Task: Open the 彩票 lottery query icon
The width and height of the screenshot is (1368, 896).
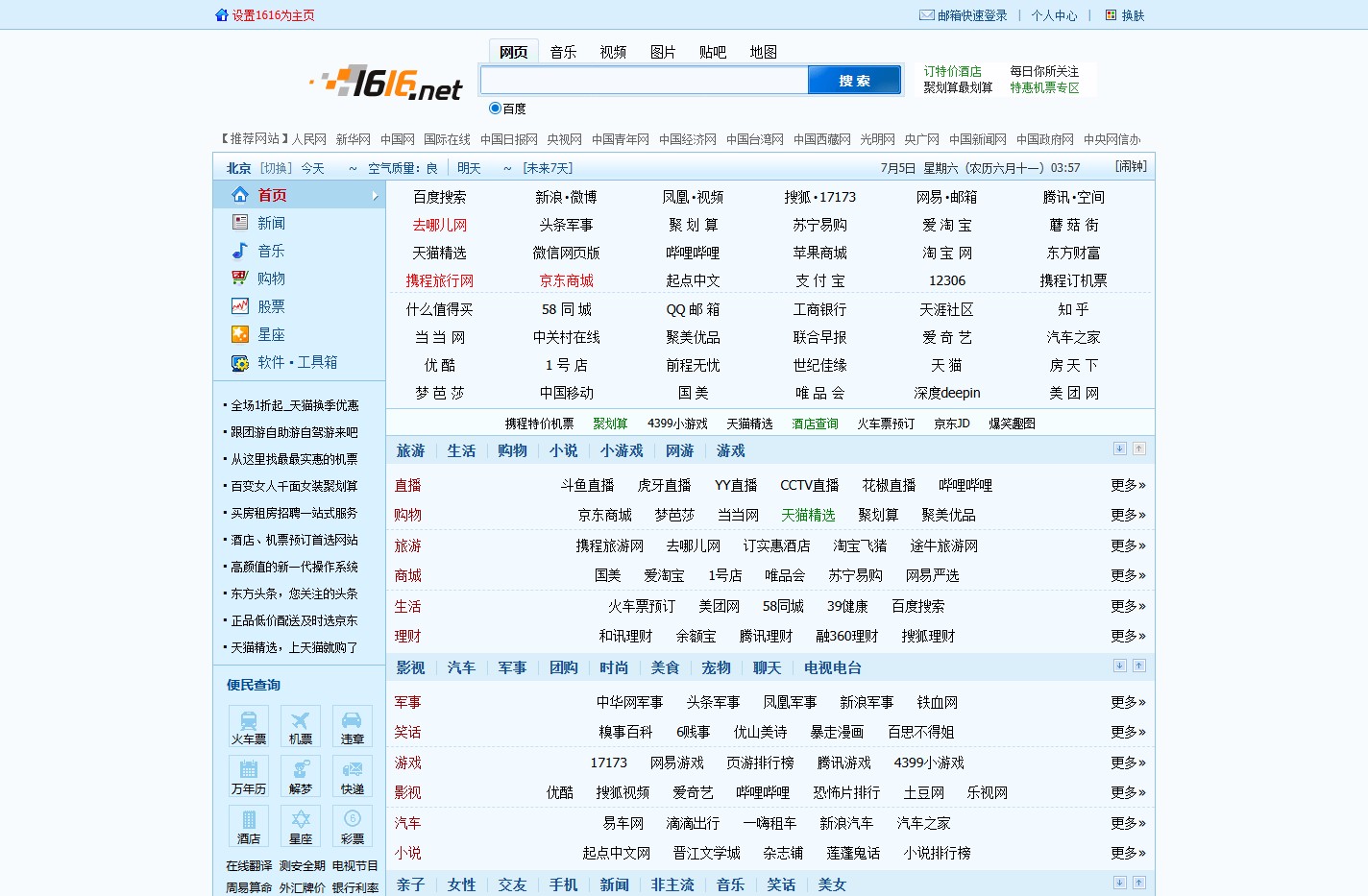Action: [353, 826]
